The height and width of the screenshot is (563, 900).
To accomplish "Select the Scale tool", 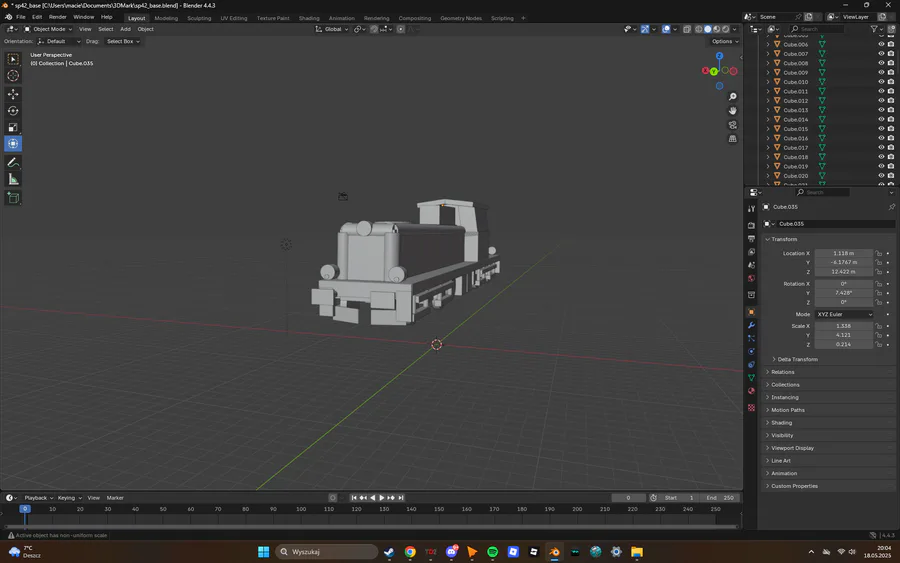I will 13,127.
